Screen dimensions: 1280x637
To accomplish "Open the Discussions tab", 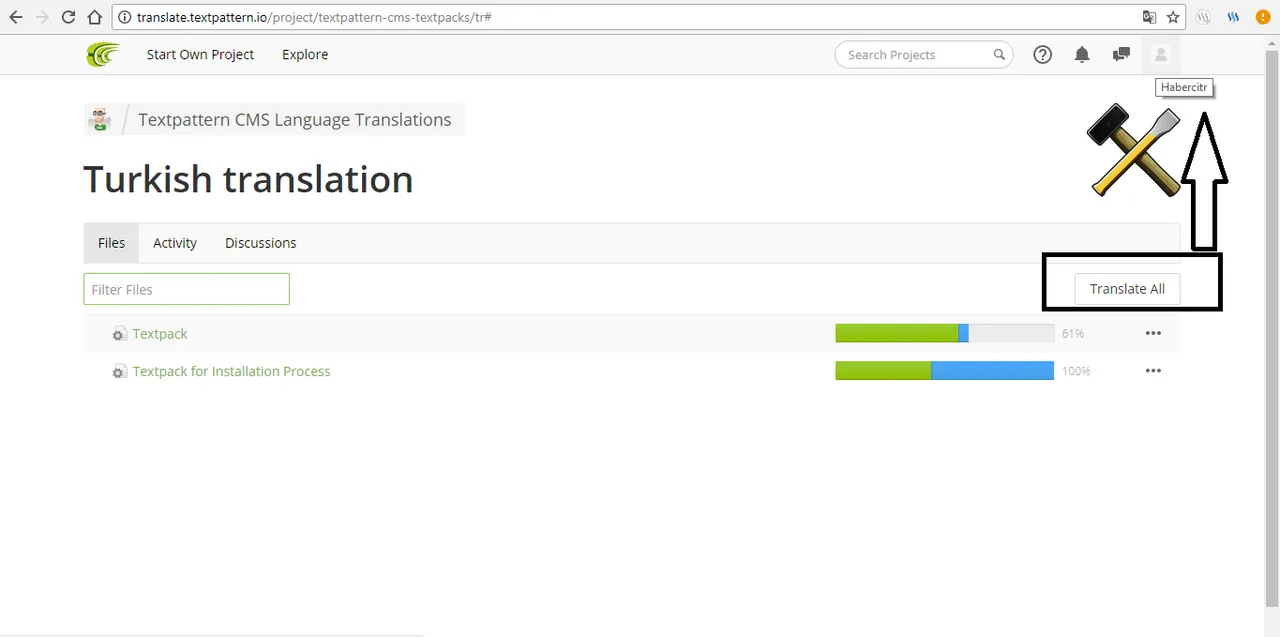I will (260, 243).
